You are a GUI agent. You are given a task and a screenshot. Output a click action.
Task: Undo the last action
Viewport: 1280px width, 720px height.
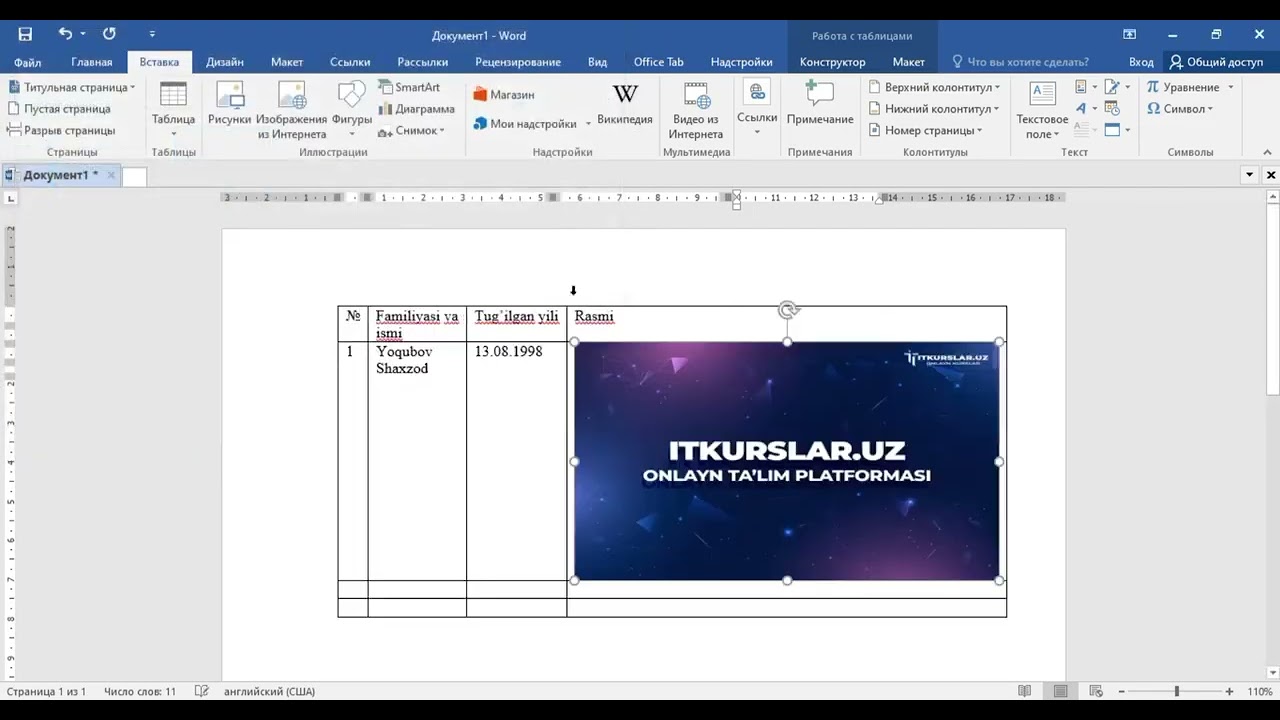65,34
